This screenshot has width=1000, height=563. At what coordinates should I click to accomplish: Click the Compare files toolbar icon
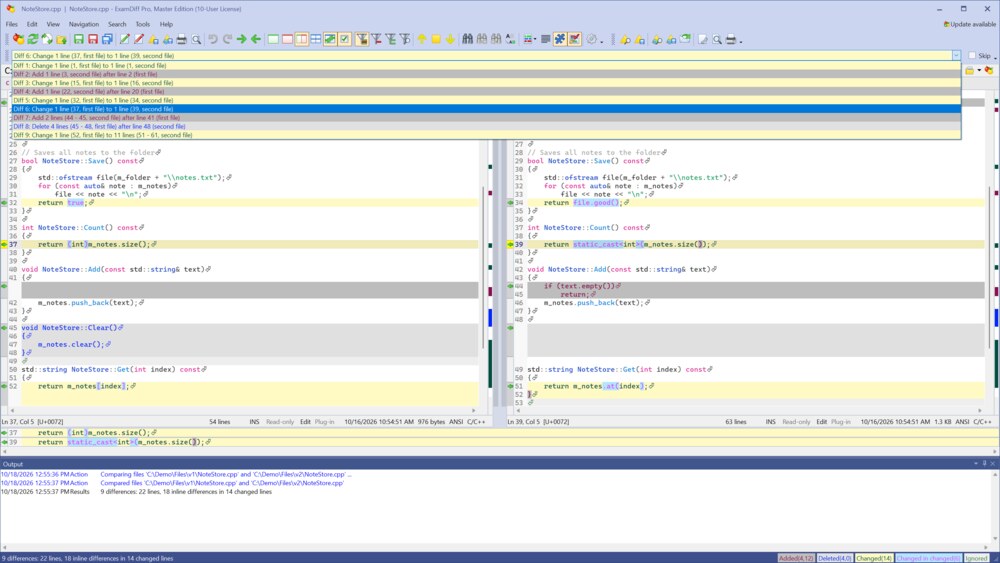[18, 40]
